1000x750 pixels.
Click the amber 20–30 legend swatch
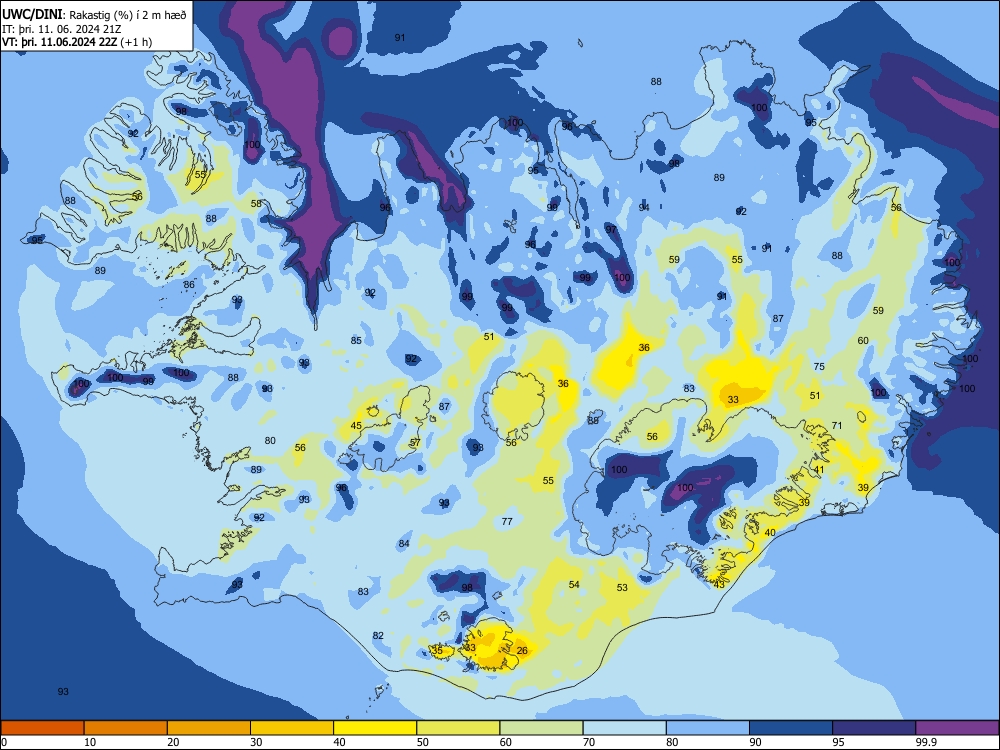click(209, 728)
